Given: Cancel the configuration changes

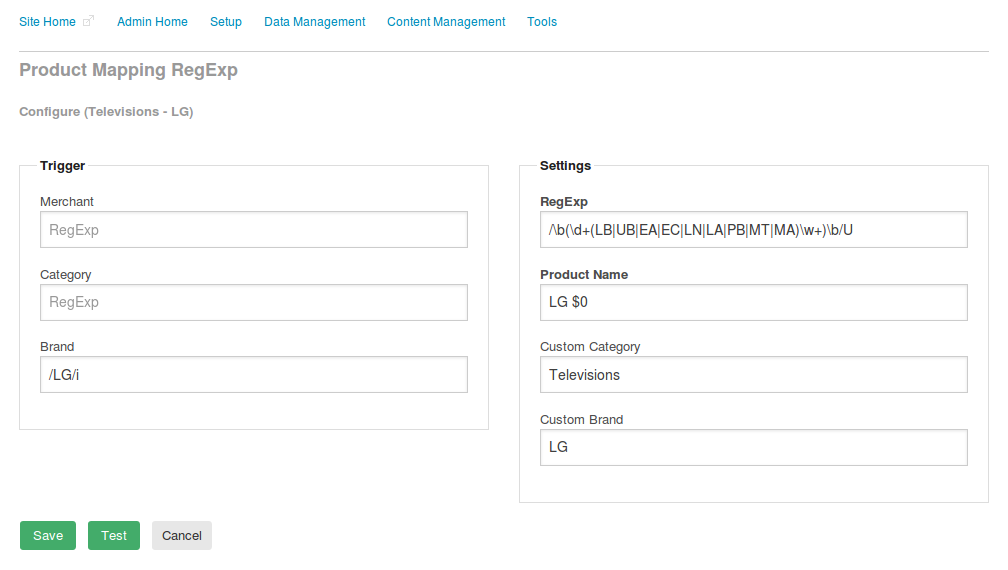Looking at the screenshot, I should pos(182,535).
